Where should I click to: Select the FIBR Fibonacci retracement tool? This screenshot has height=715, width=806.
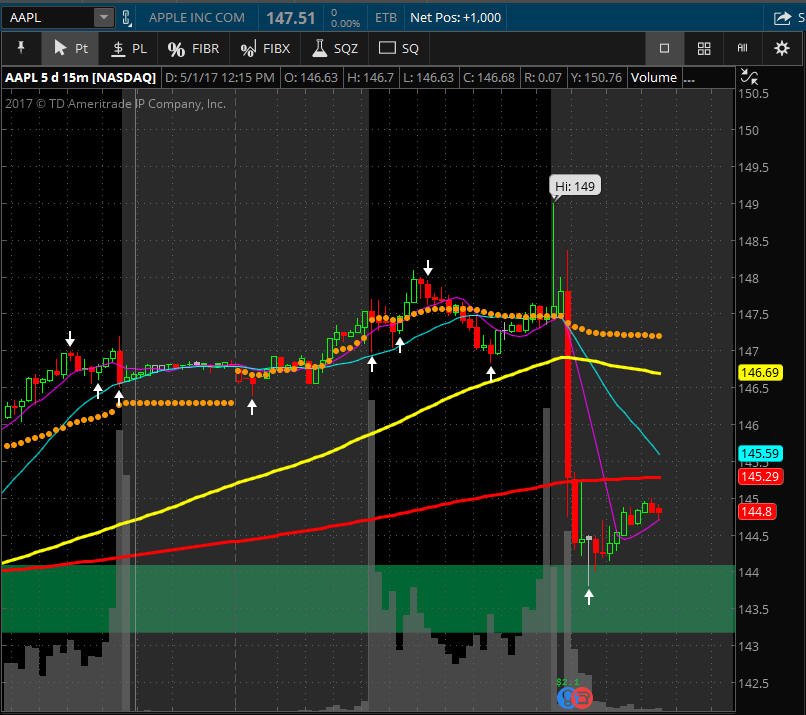pos(193,48)
